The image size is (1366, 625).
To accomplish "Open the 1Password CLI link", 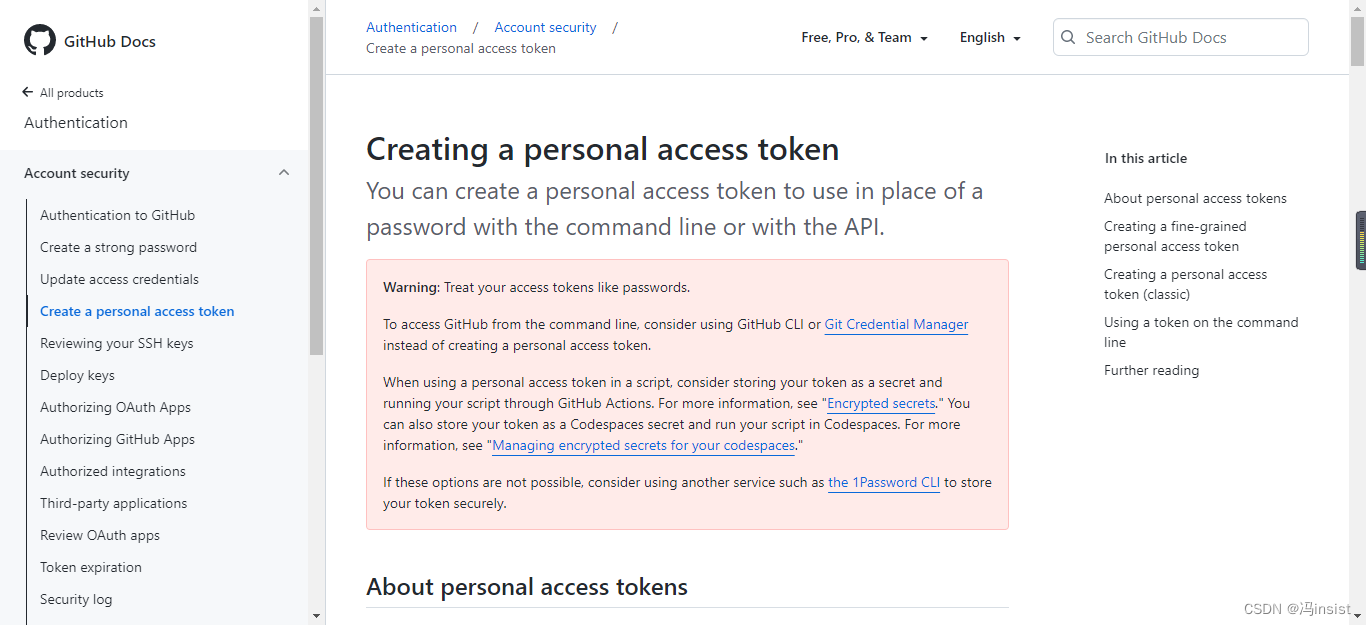I will (x=883, y=482).
